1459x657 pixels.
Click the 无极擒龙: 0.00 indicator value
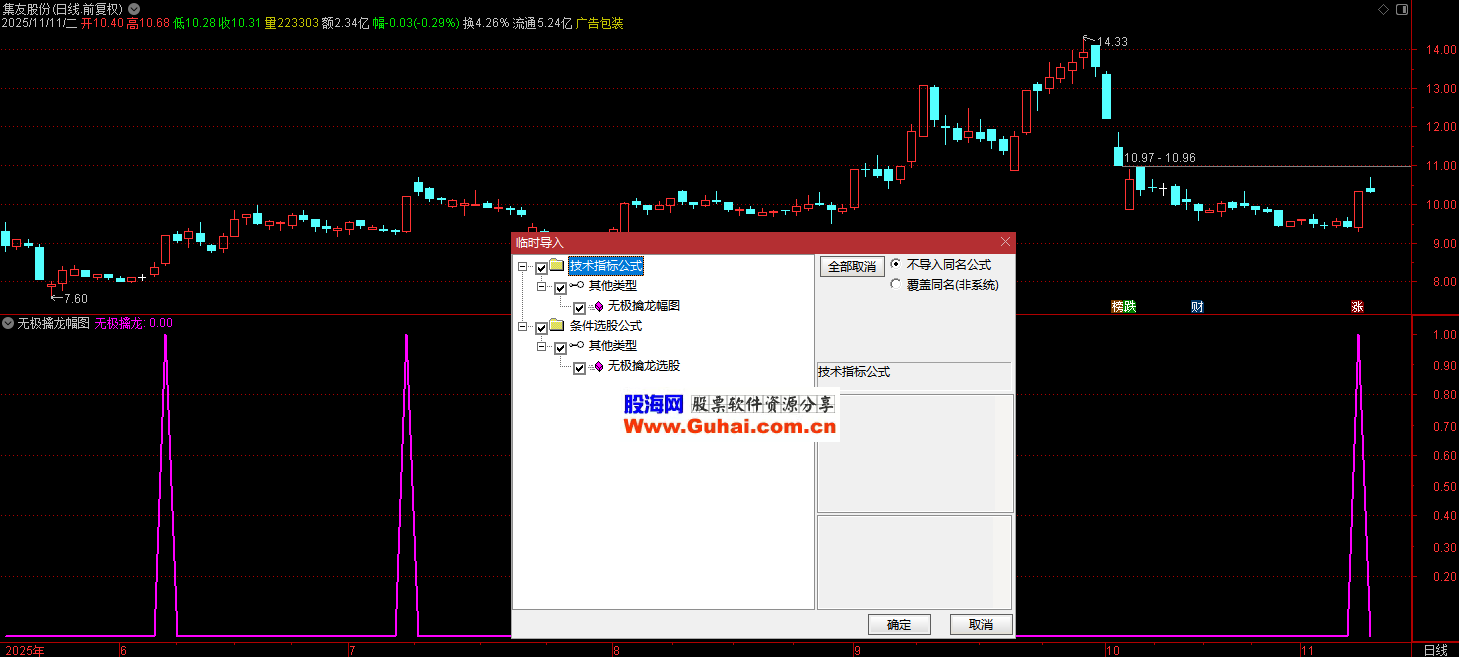(x=133, y=323)
